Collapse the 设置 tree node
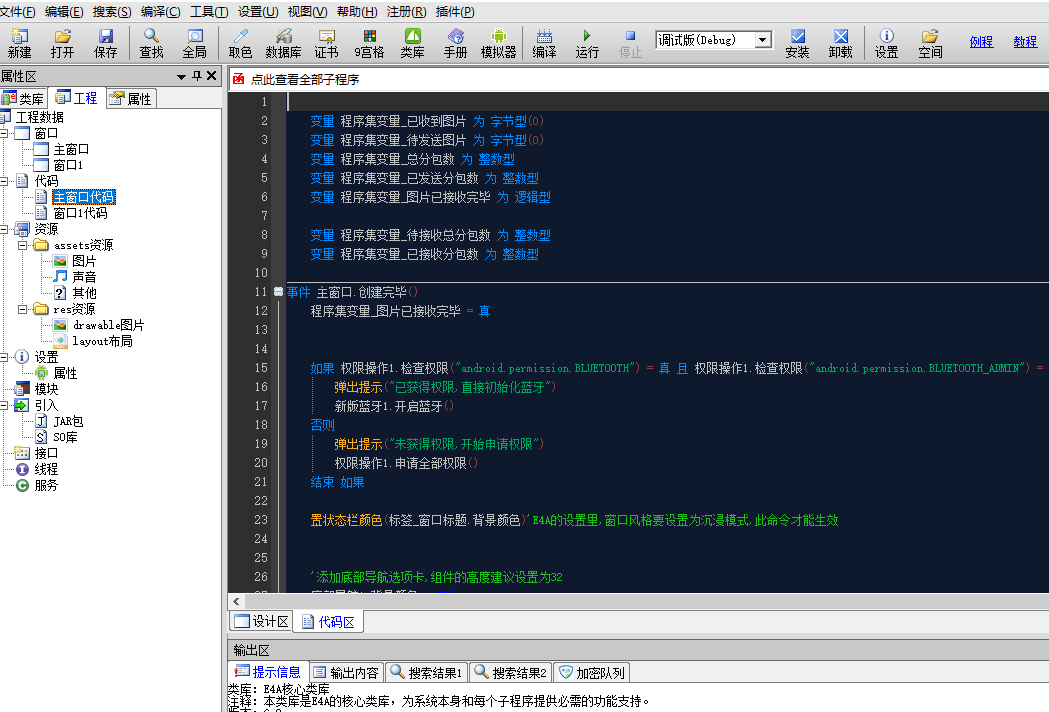This screenshot has width=1049, height=712. click(4, 357)
